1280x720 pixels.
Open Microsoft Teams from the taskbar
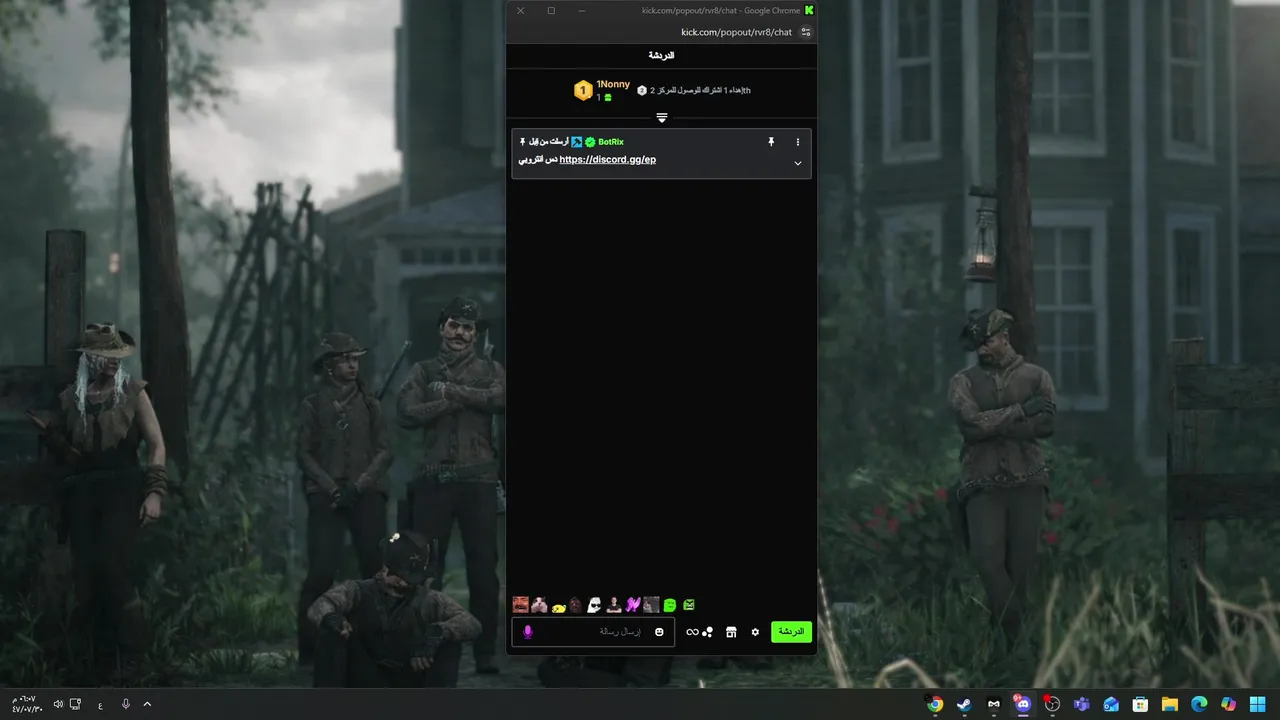(x=1081, y=704)
